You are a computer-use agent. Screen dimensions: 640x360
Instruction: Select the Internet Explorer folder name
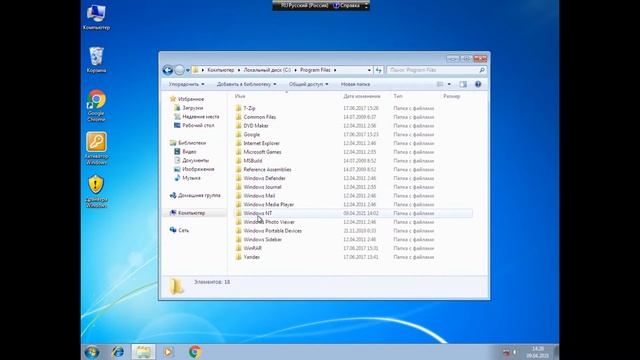(261, 143)
